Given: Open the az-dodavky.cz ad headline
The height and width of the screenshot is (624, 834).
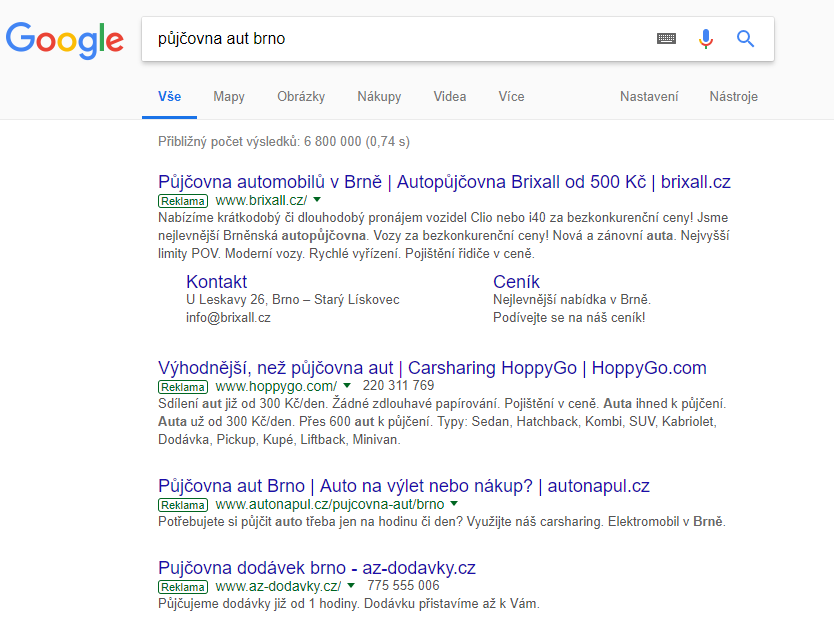Looking at the screenshot, I should 316,568.
